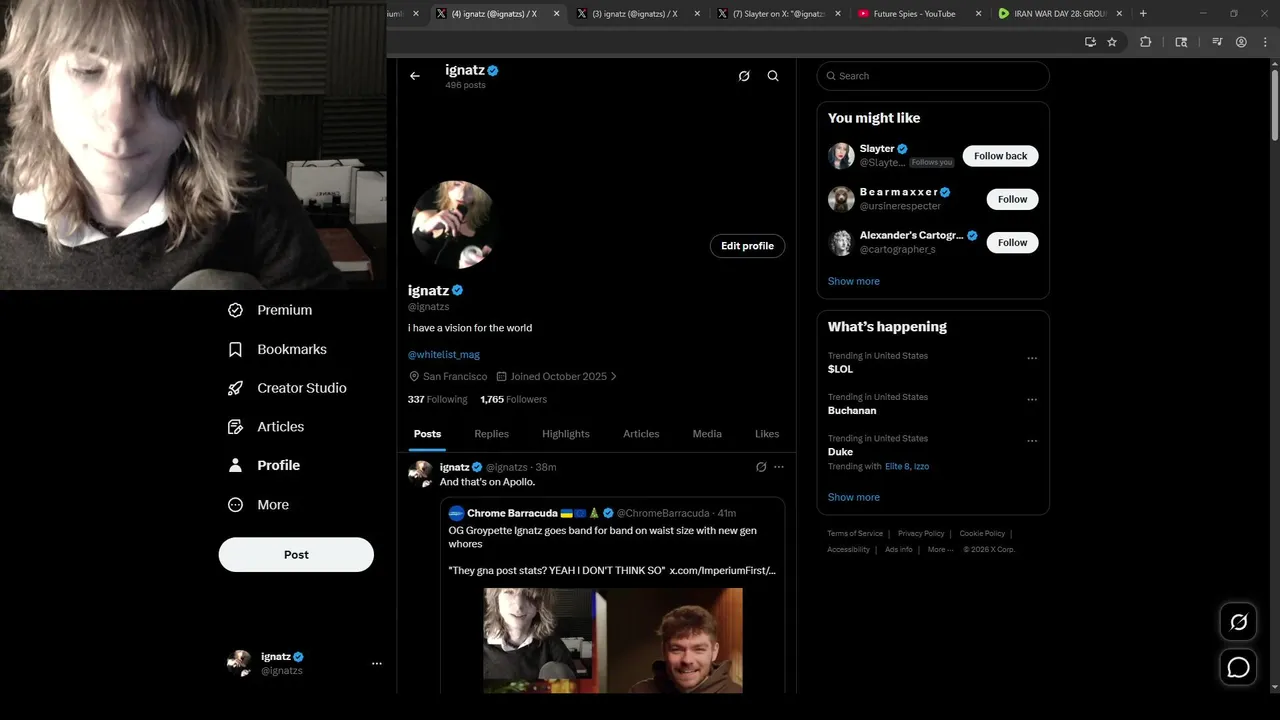Open more options for $LOL trend
Screen dimensions: 1280x720
[x=1032, y=358]
